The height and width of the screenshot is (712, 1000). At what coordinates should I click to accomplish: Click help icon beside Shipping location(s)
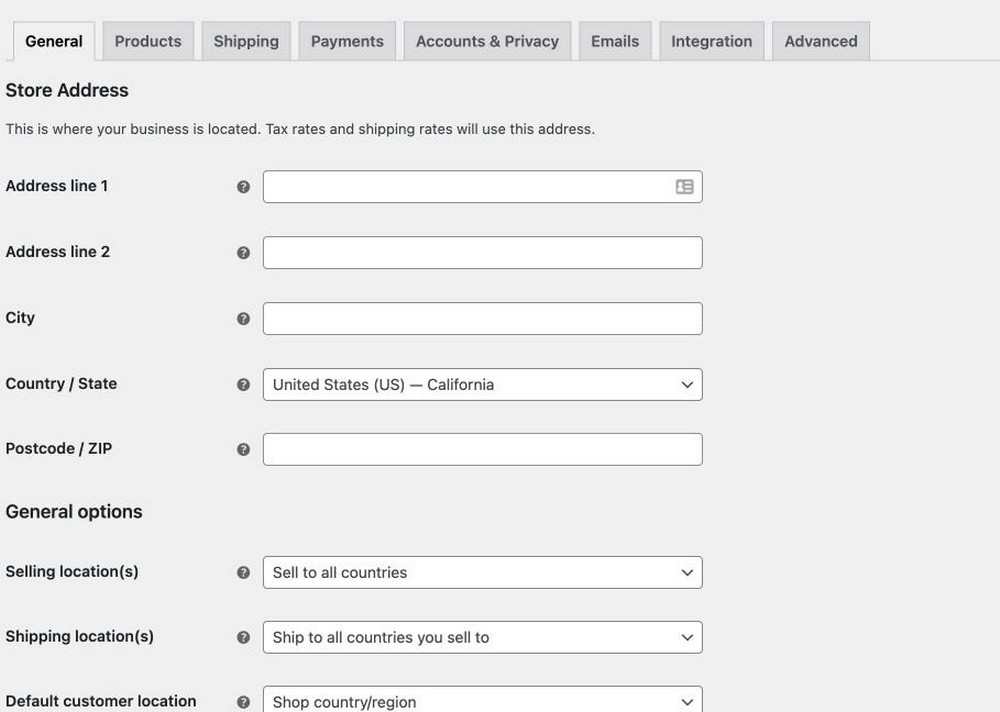click(243, 637)
